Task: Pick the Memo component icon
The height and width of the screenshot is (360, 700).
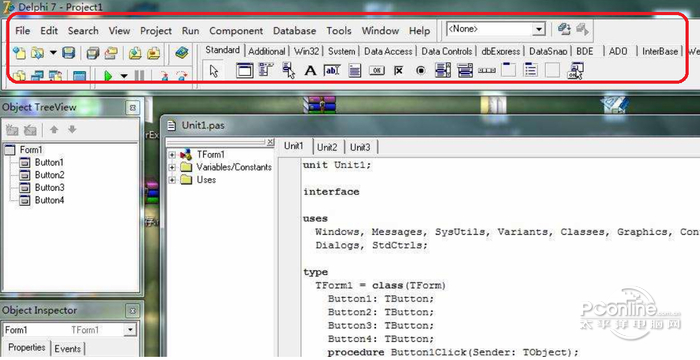Action: 354,70
